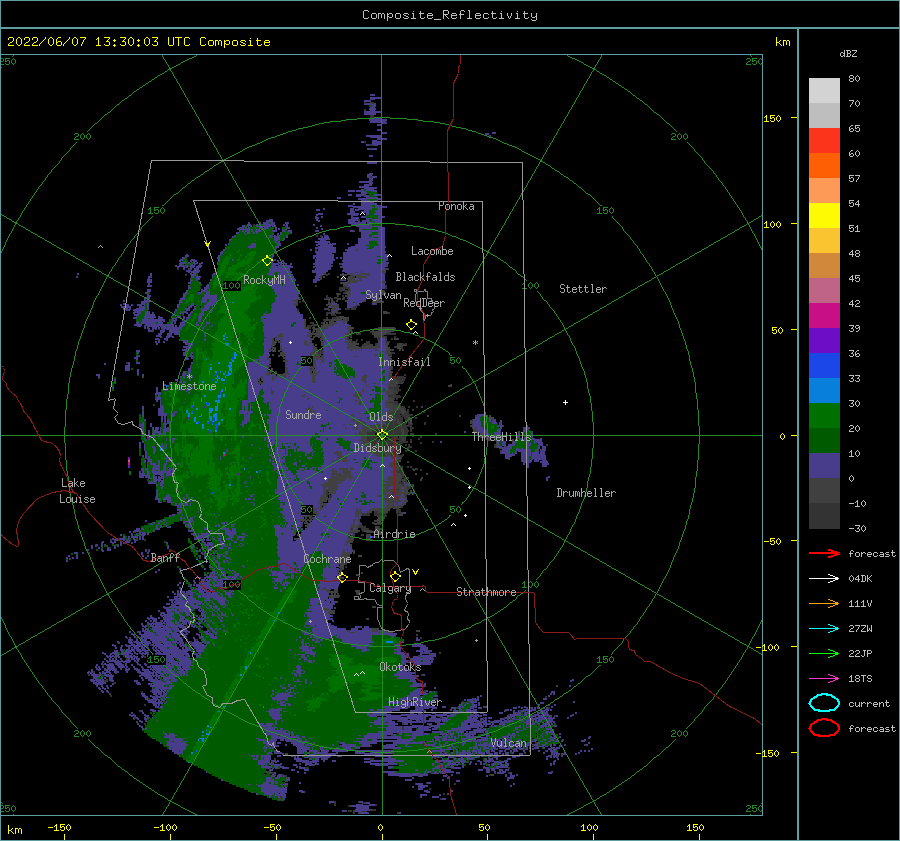Click the Lake Louise label
This screenshot has width=900, height=841.
click(x=77, y=491)
